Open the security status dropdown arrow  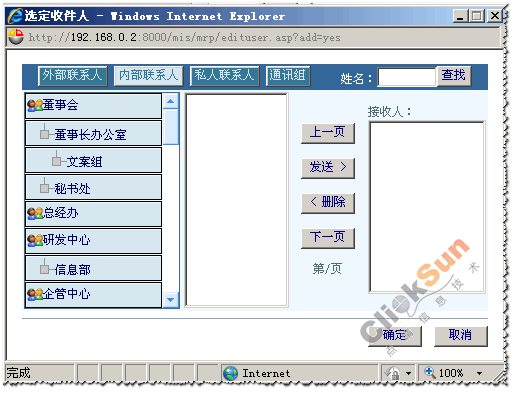(x=408, y=373)
